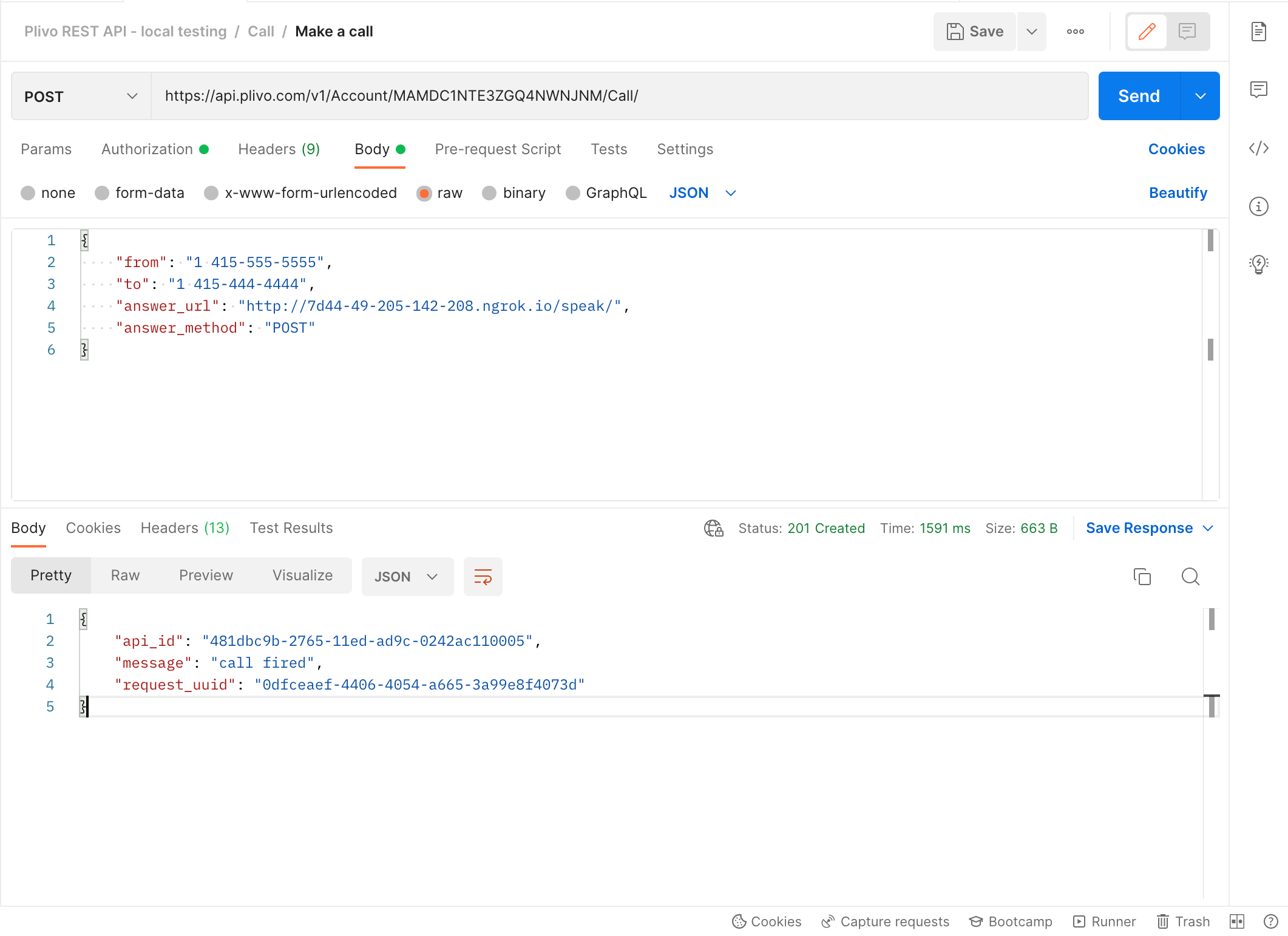Choose the binary body type
The width and height of the screenshot is (1288, 936).
[x=489, y=193]
